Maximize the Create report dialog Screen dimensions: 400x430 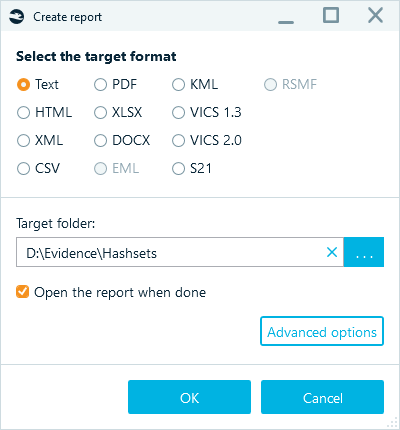[x=331, y=15]
